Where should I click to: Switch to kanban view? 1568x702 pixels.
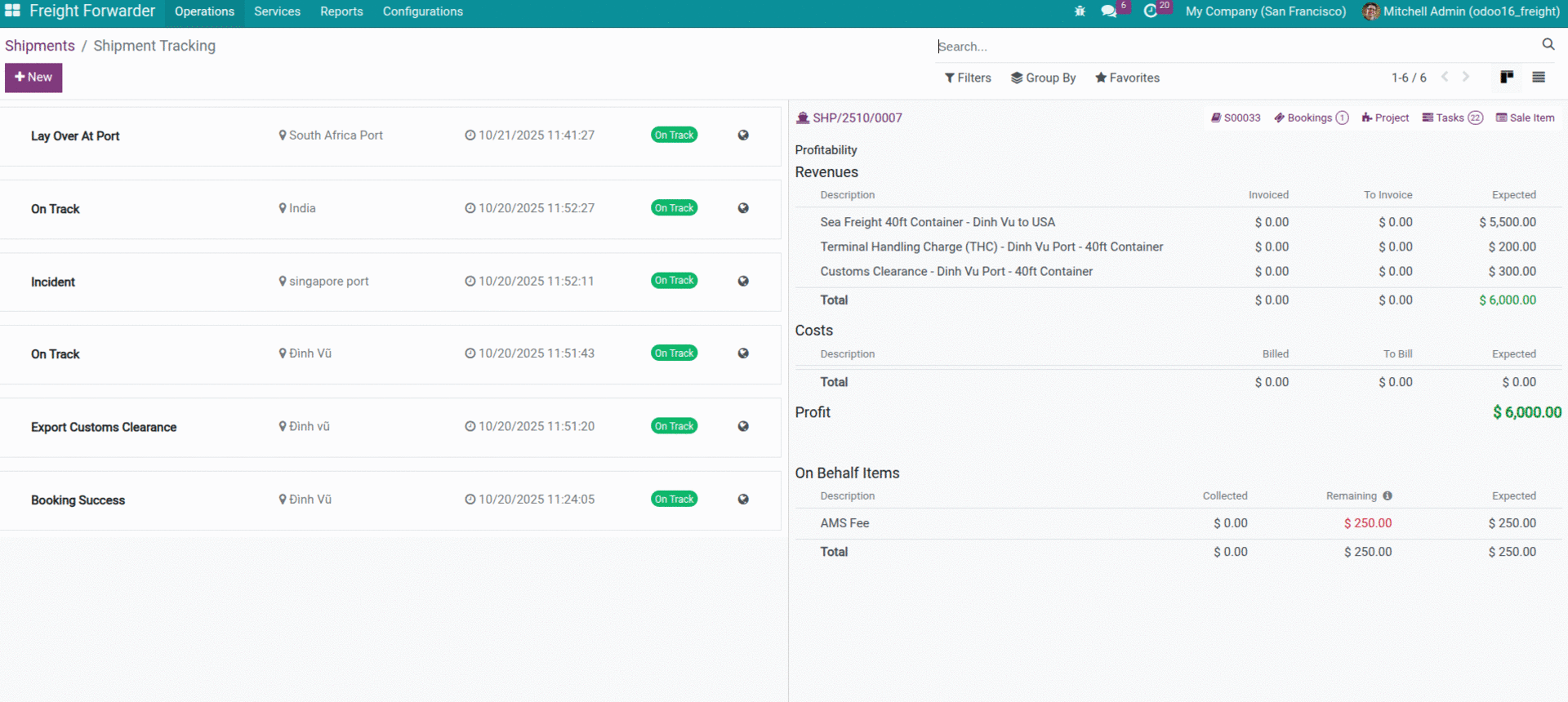tap(1507, 78)
